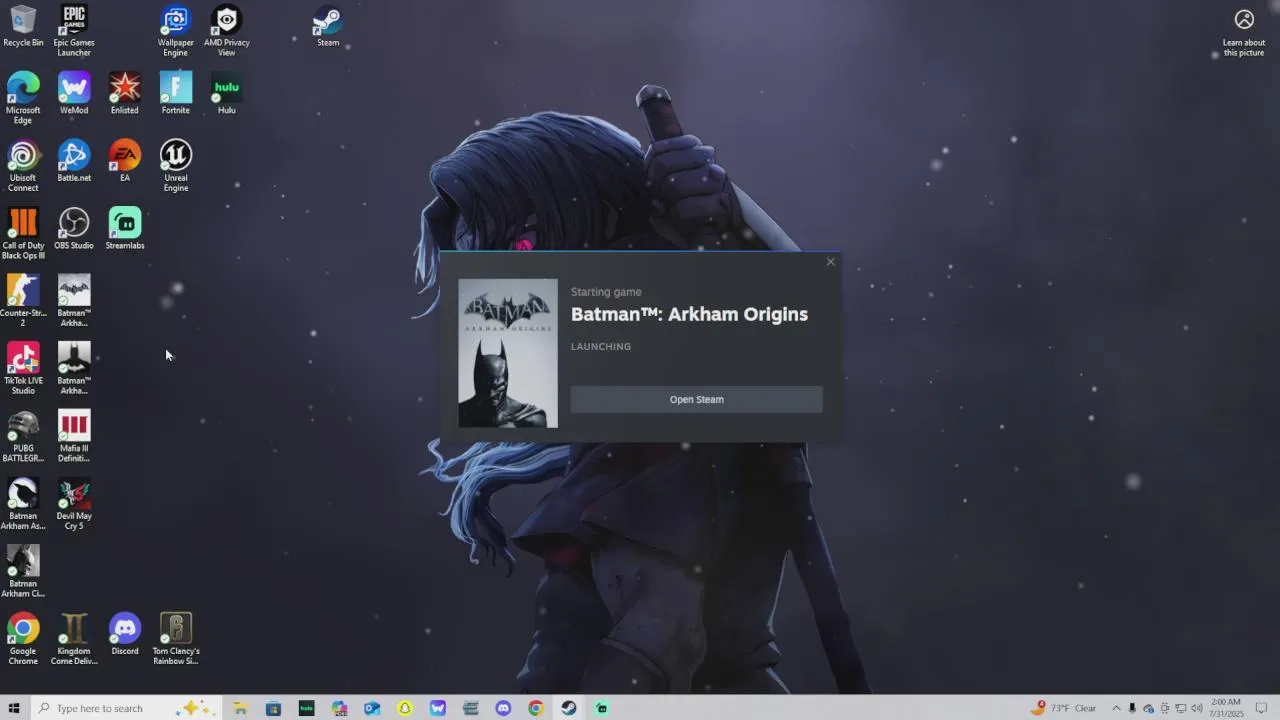Select the Enlisted desktop icon
Image resolution: width=1280 pixels, height=720 pixels.
point(125,93)
